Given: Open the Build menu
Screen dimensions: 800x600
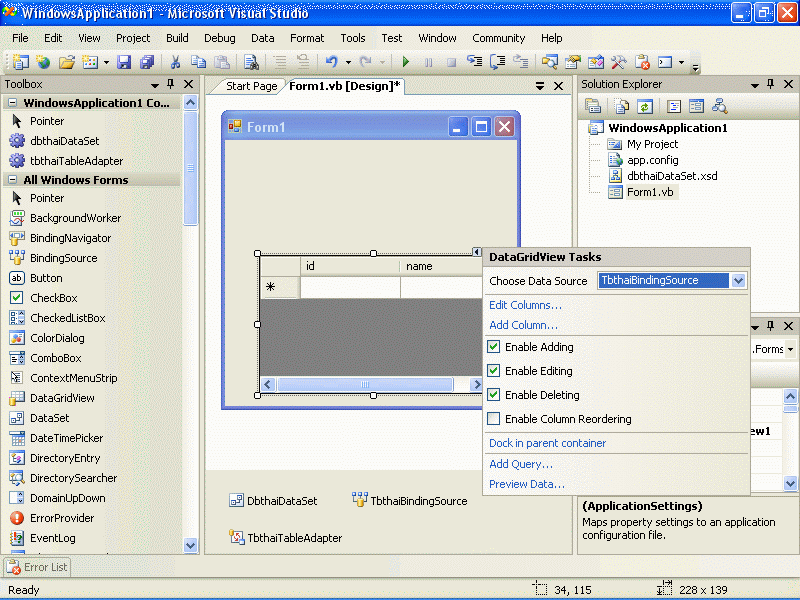Looking at the screenshot, I should click(177, 38).
